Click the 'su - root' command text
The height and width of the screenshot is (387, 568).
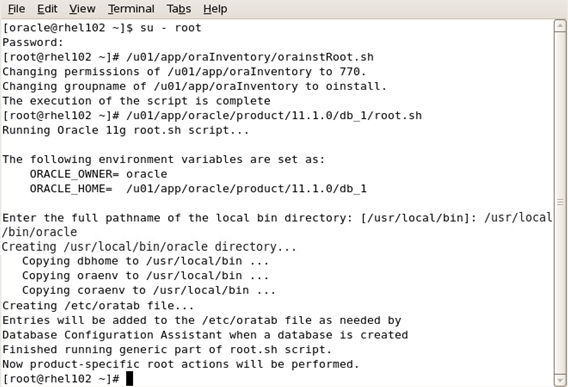click(170, 28)
